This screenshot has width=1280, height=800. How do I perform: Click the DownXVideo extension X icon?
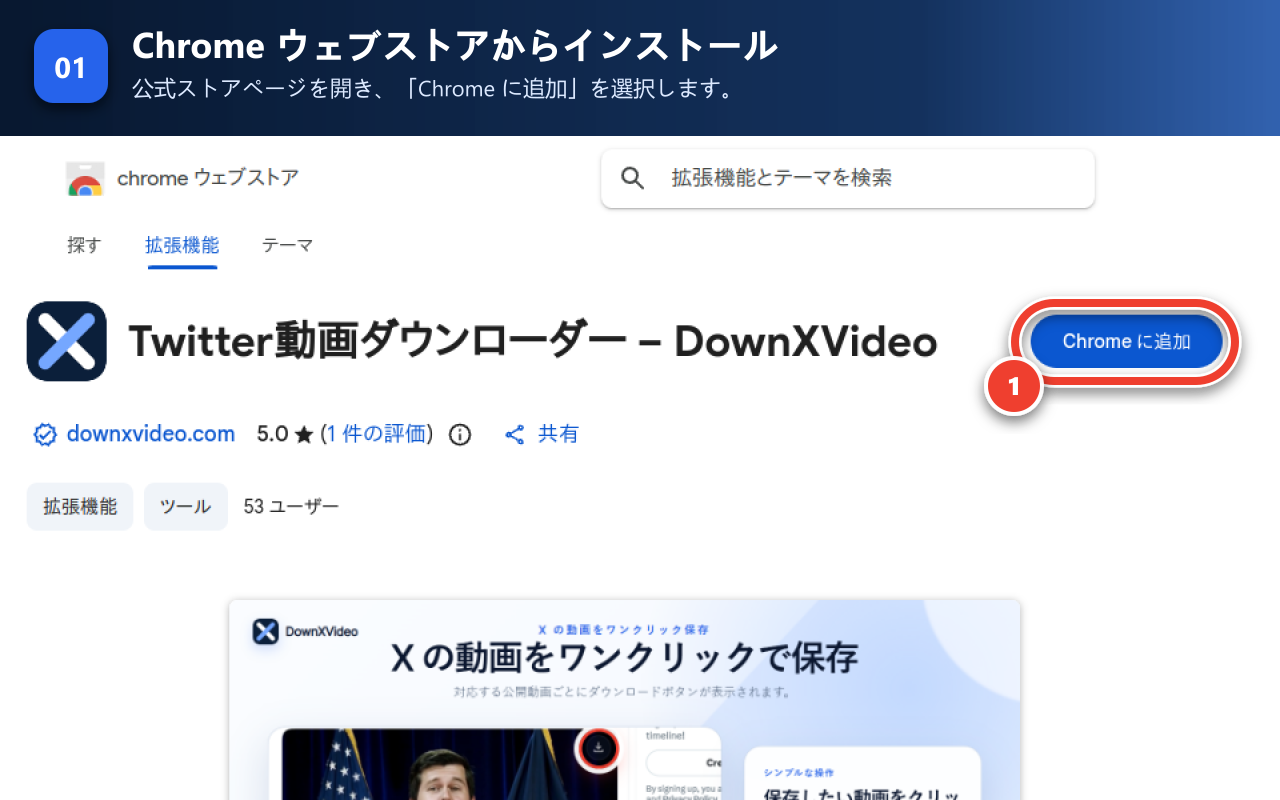pos(67,341)
